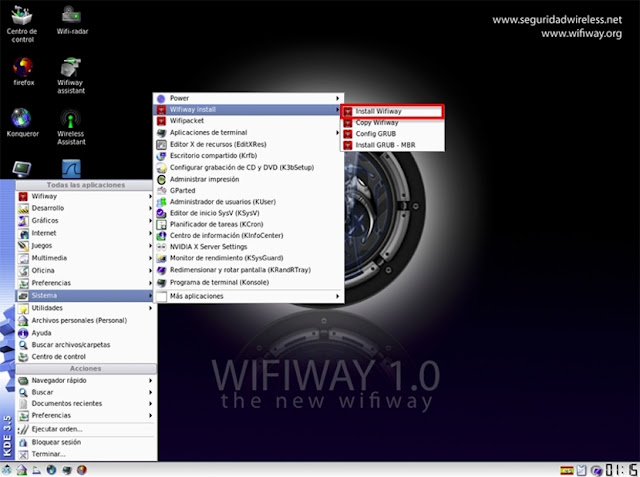Select the Sistema category
640x477 pixels.
coord(84,296)
